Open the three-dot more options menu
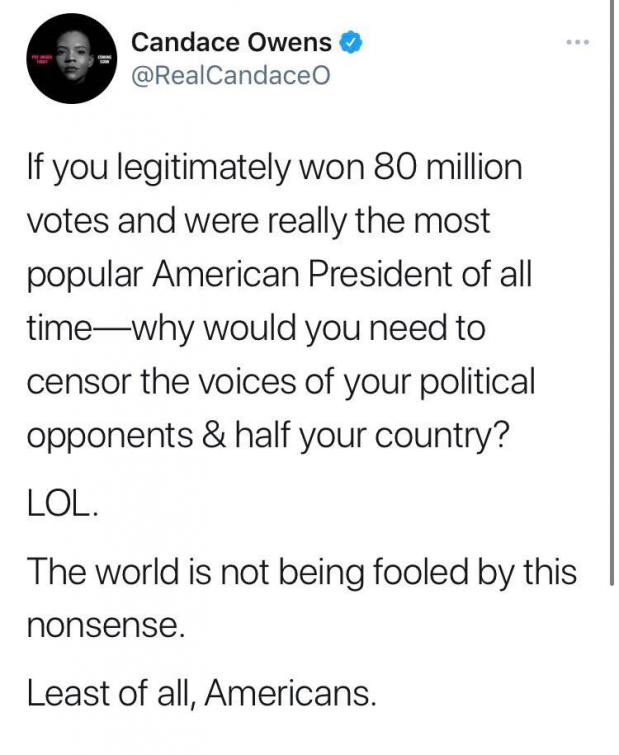This screenshot has width=619, height=755. pos(577,43)
